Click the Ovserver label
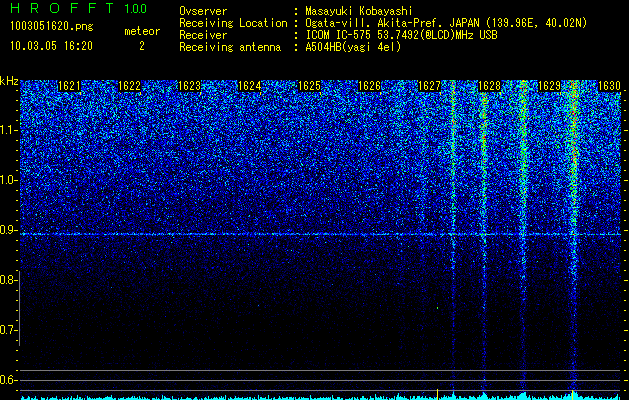 pyautogui.click(x=203, y=11)
